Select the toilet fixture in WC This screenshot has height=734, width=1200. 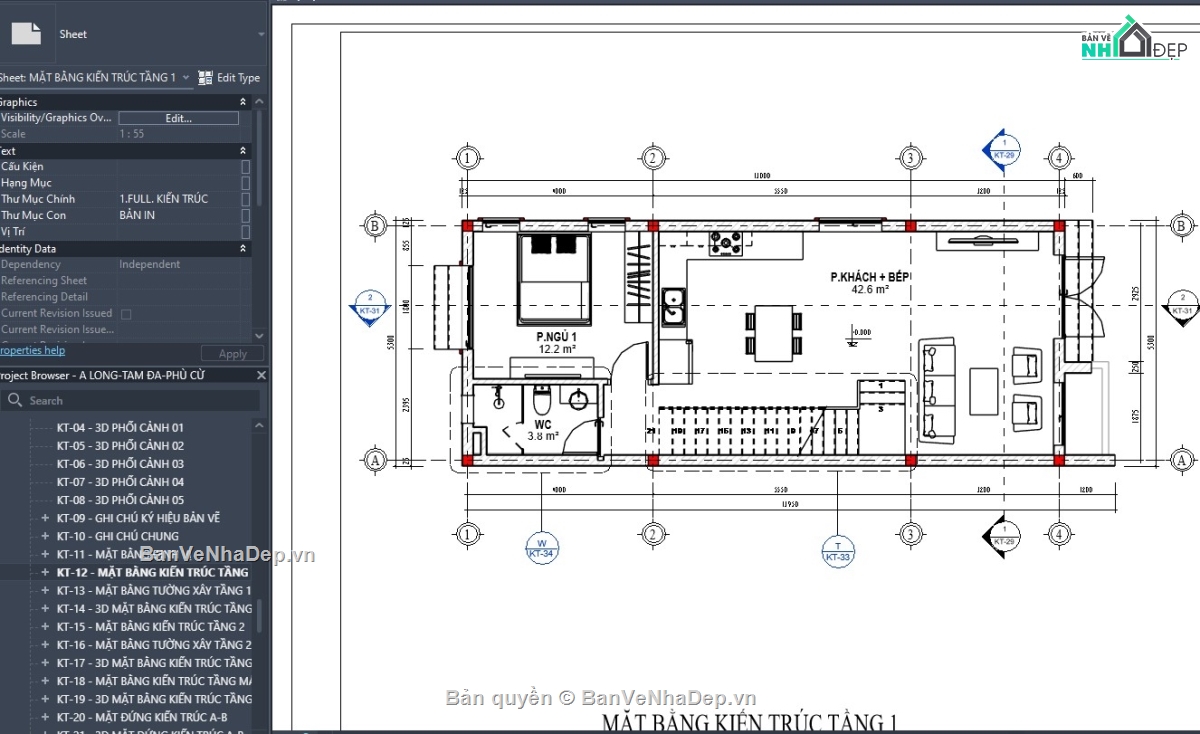click(x=541, y=402)
